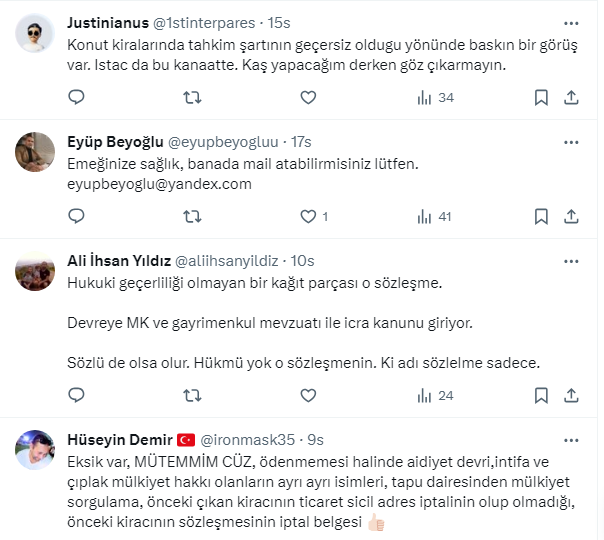Screen dimensions: 604x540
Task: Open more menu on Eyüp Beyoğlu's tweet
Action: click(x=571, y=140)
